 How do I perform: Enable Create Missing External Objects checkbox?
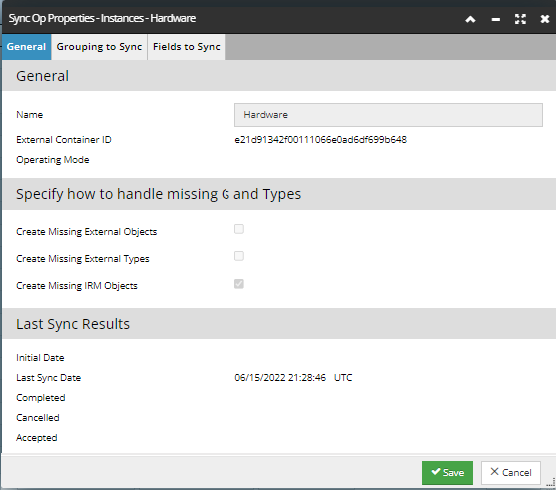239,229
